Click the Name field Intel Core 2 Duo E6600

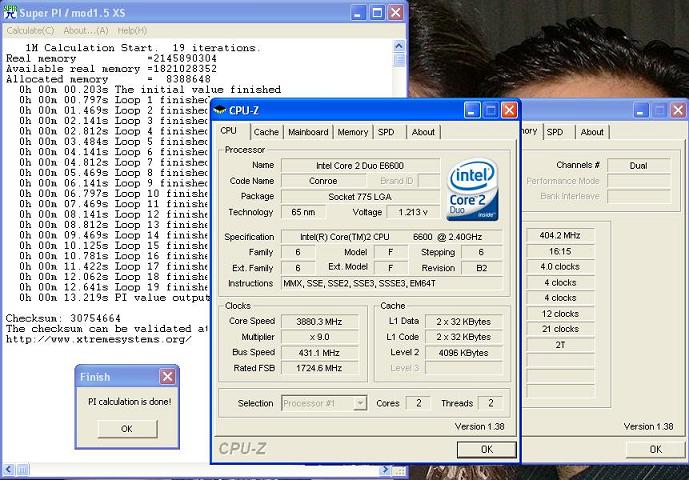click(360, 165)
